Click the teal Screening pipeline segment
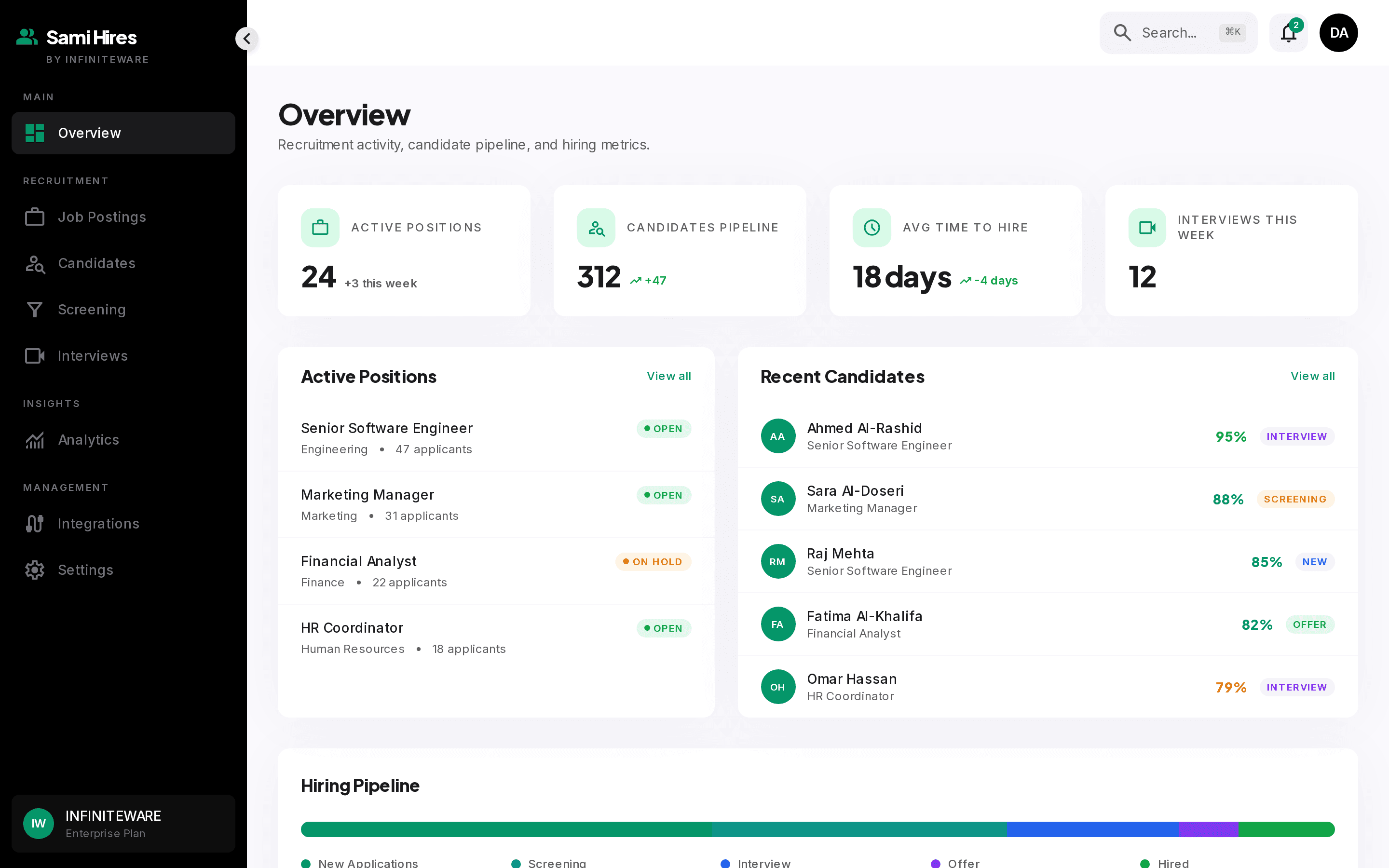This screenshot has width=1389, height=868. (859, 829)
